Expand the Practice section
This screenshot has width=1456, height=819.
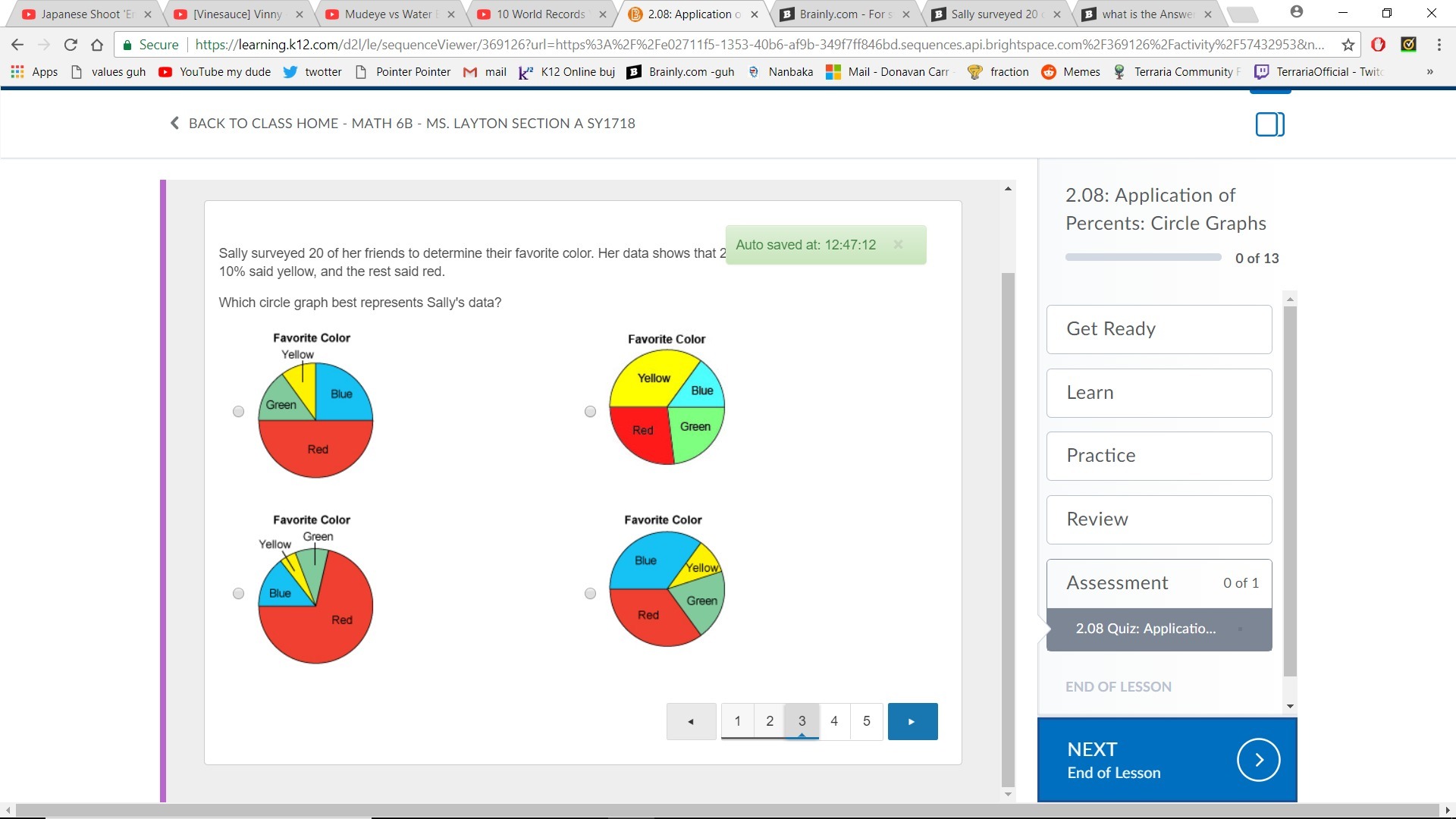pos(1159,456)
